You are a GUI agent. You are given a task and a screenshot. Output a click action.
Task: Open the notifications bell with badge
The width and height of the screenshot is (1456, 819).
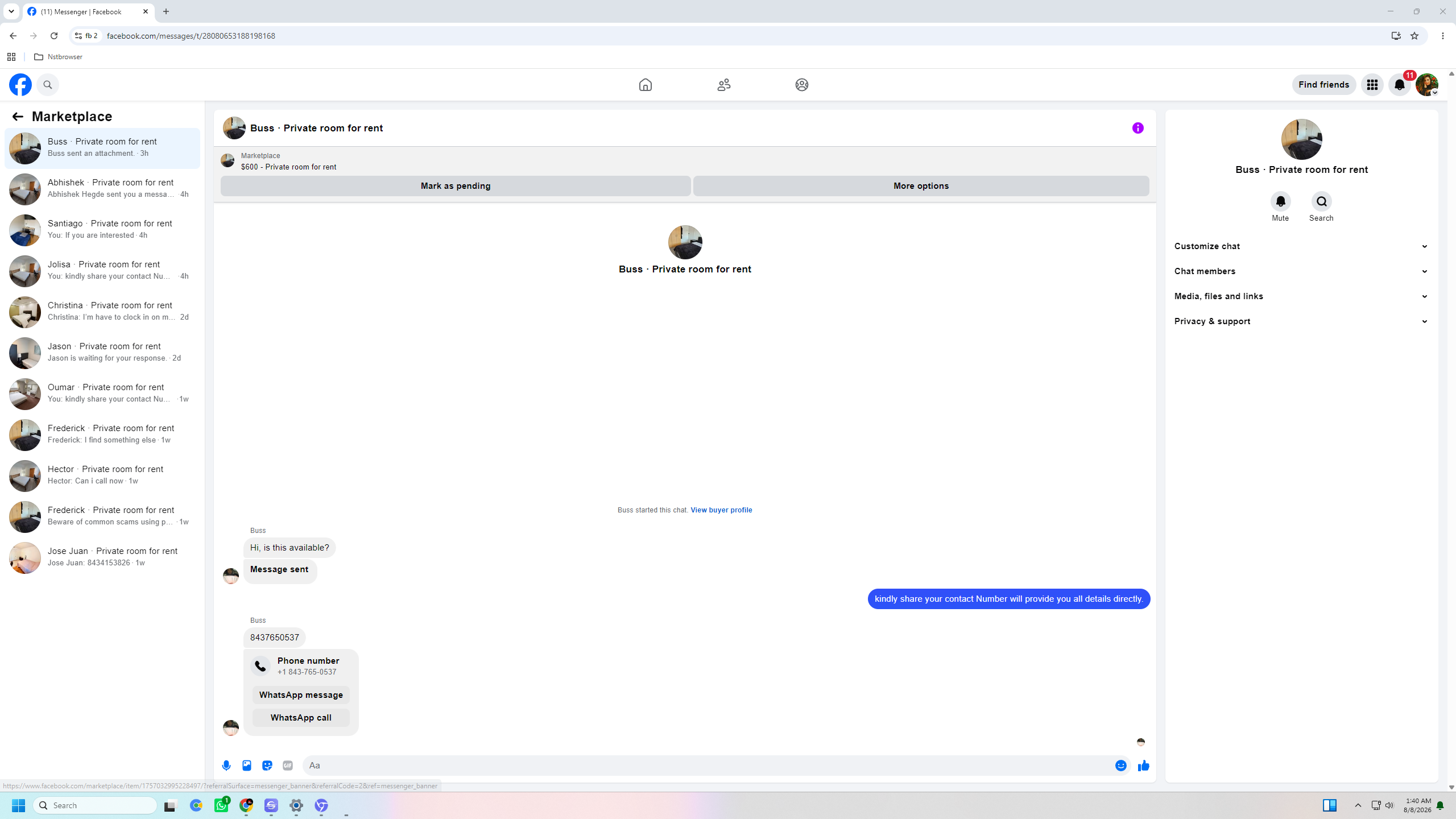1400,85
